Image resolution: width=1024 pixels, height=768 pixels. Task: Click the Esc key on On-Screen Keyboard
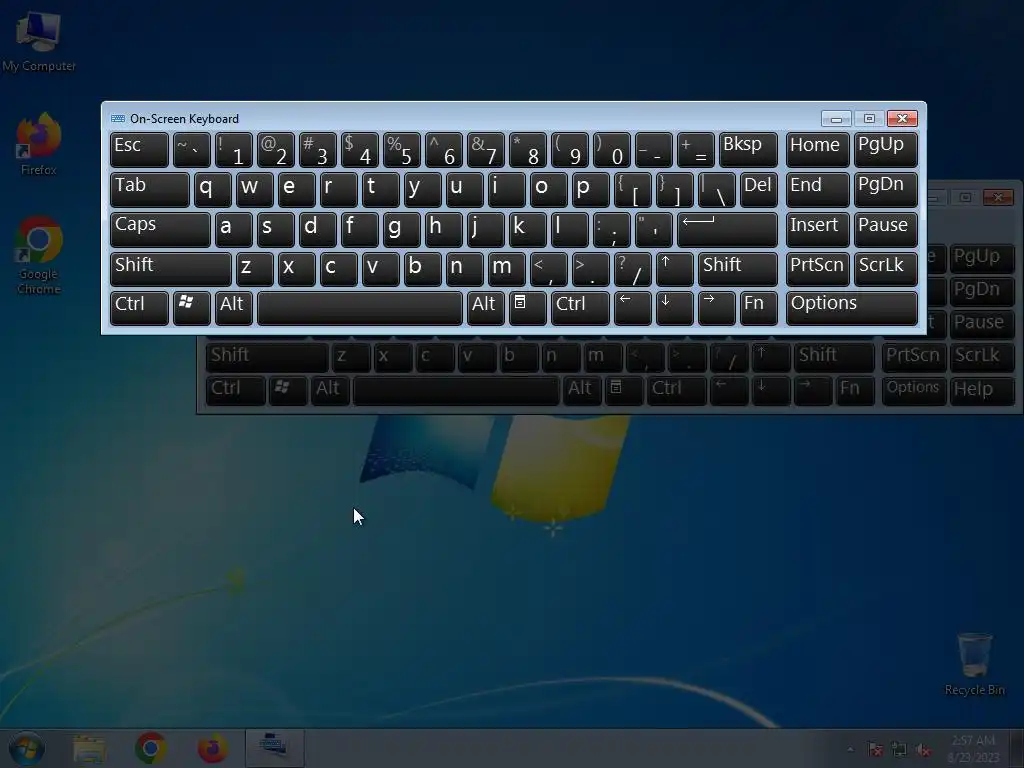coord(139,150)
